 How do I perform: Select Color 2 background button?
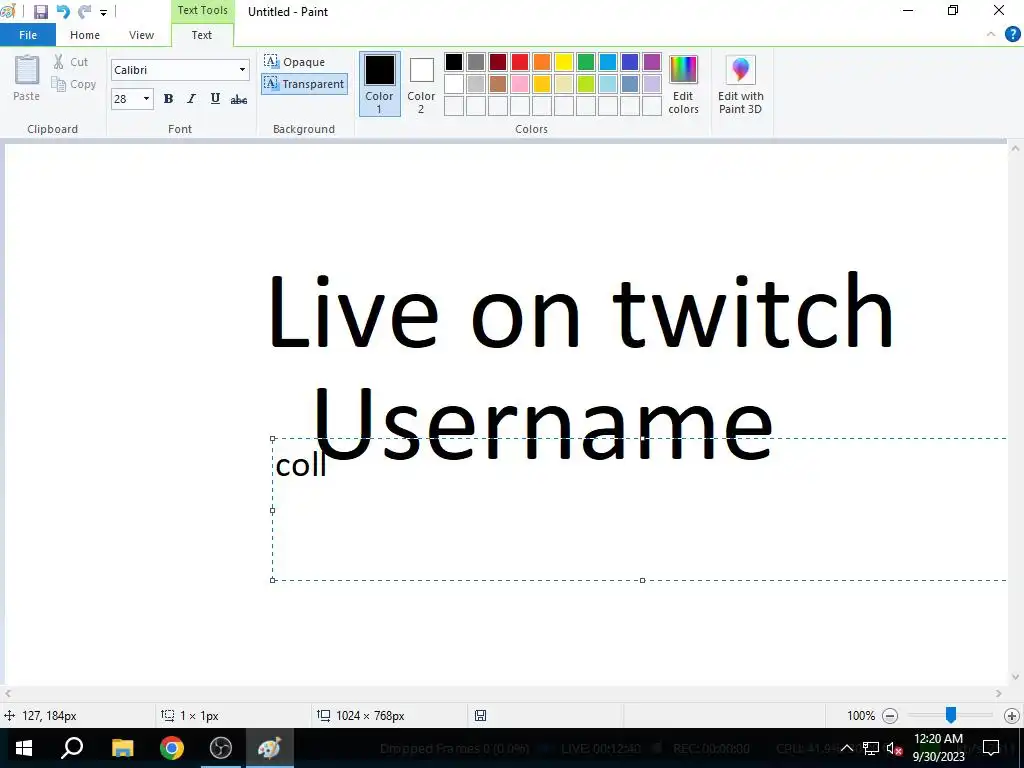421,84
